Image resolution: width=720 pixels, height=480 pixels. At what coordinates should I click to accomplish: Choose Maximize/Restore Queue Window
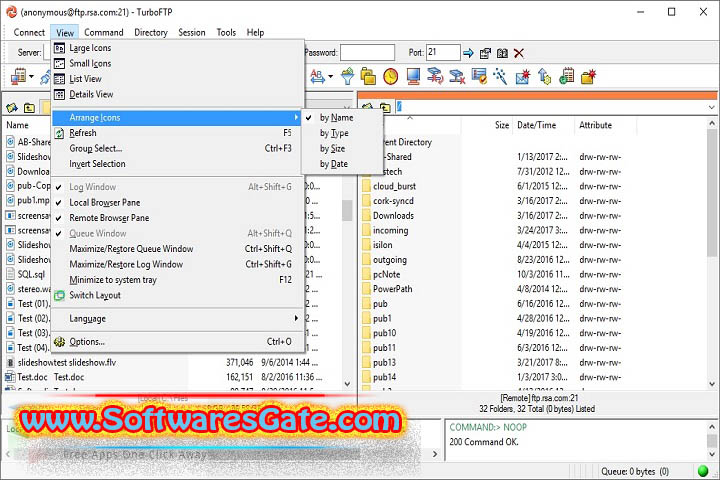point(177,249)
